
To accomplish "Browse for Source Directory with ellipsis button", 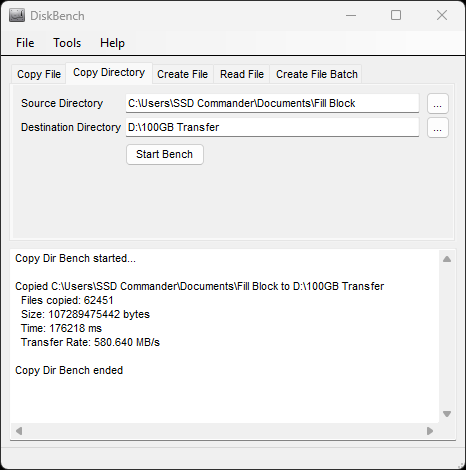I will [438, 104].
